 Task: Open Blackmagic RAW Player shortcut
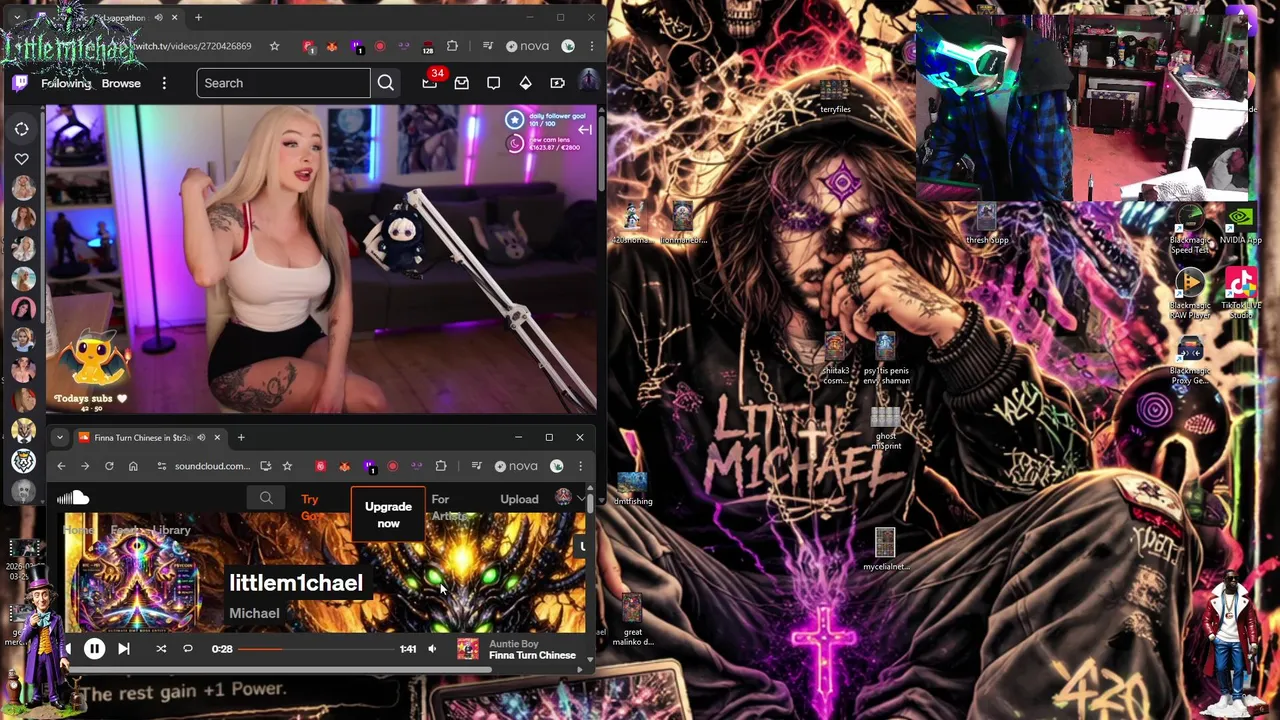pos(1190,294)
